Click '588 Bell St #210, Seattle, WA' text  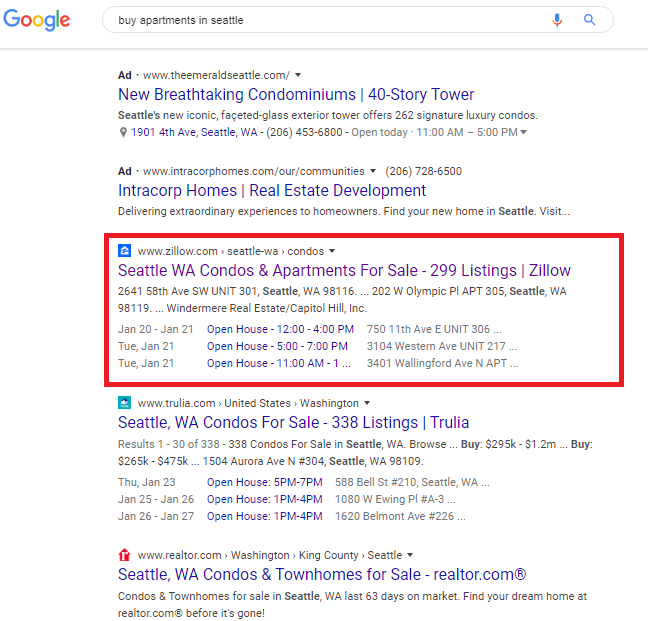tap(412, 482)
